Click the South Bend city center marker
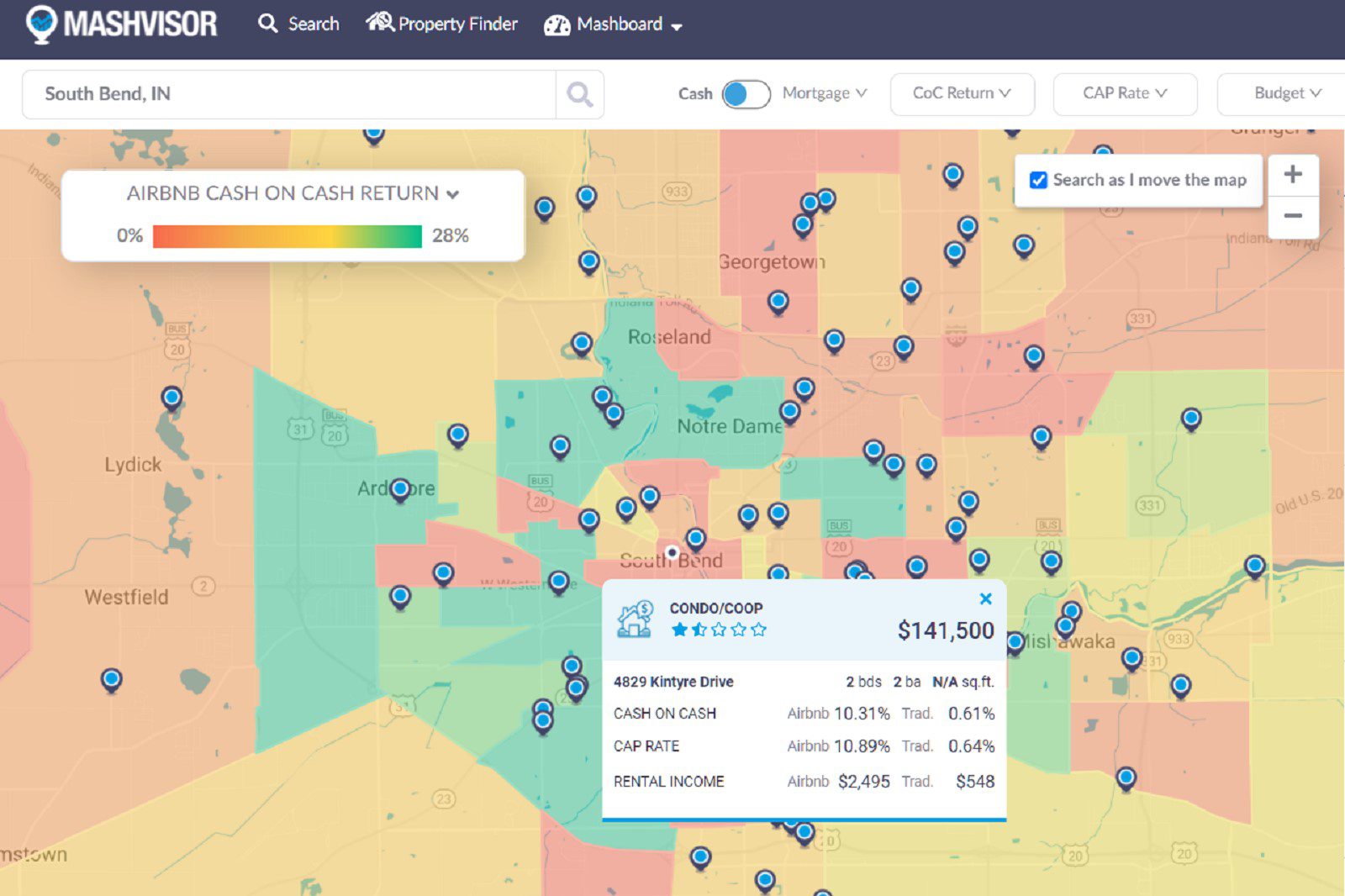Image resolution: width=1345 pixels, height=896 pixels. 672,552
